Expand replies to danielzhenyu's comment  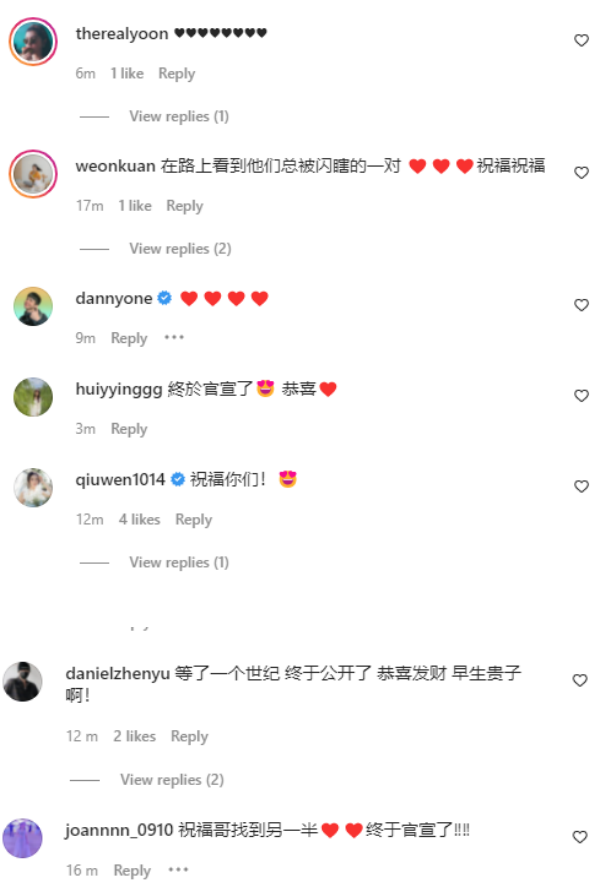tap(172, 779)
